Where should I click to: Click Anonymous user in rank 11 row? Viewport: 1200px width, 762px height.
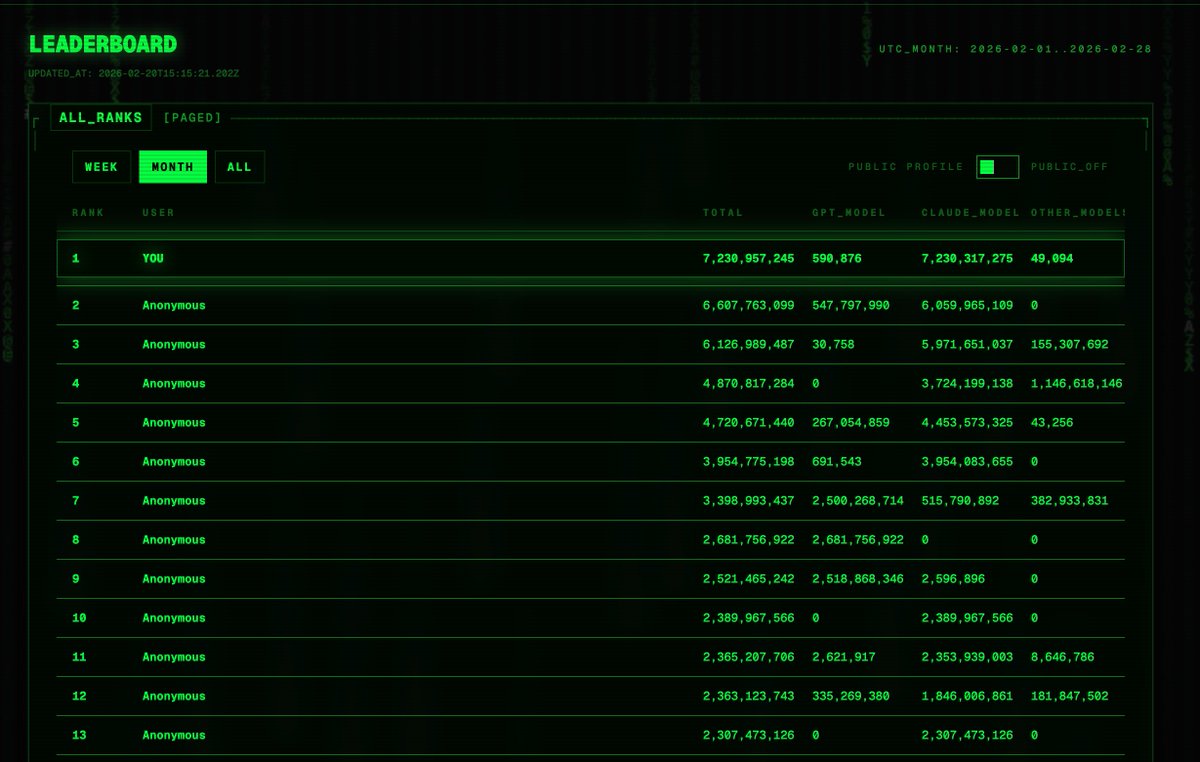[174, 656]
